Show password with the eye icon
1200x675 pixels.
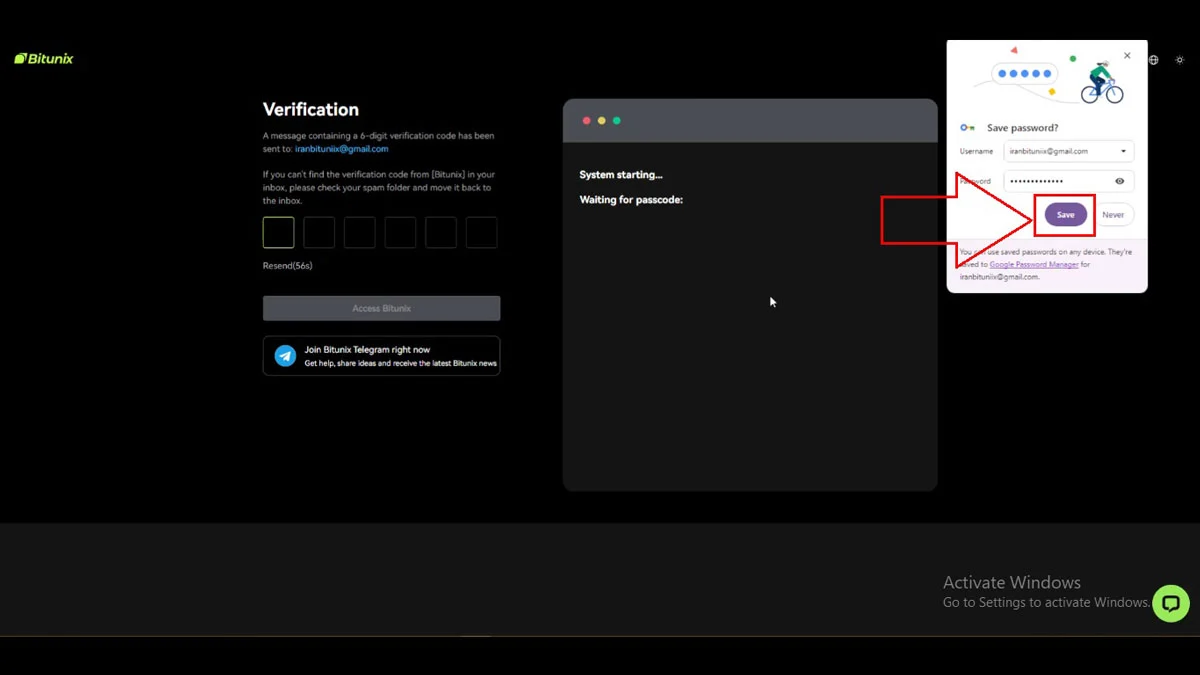point(1119,181)
